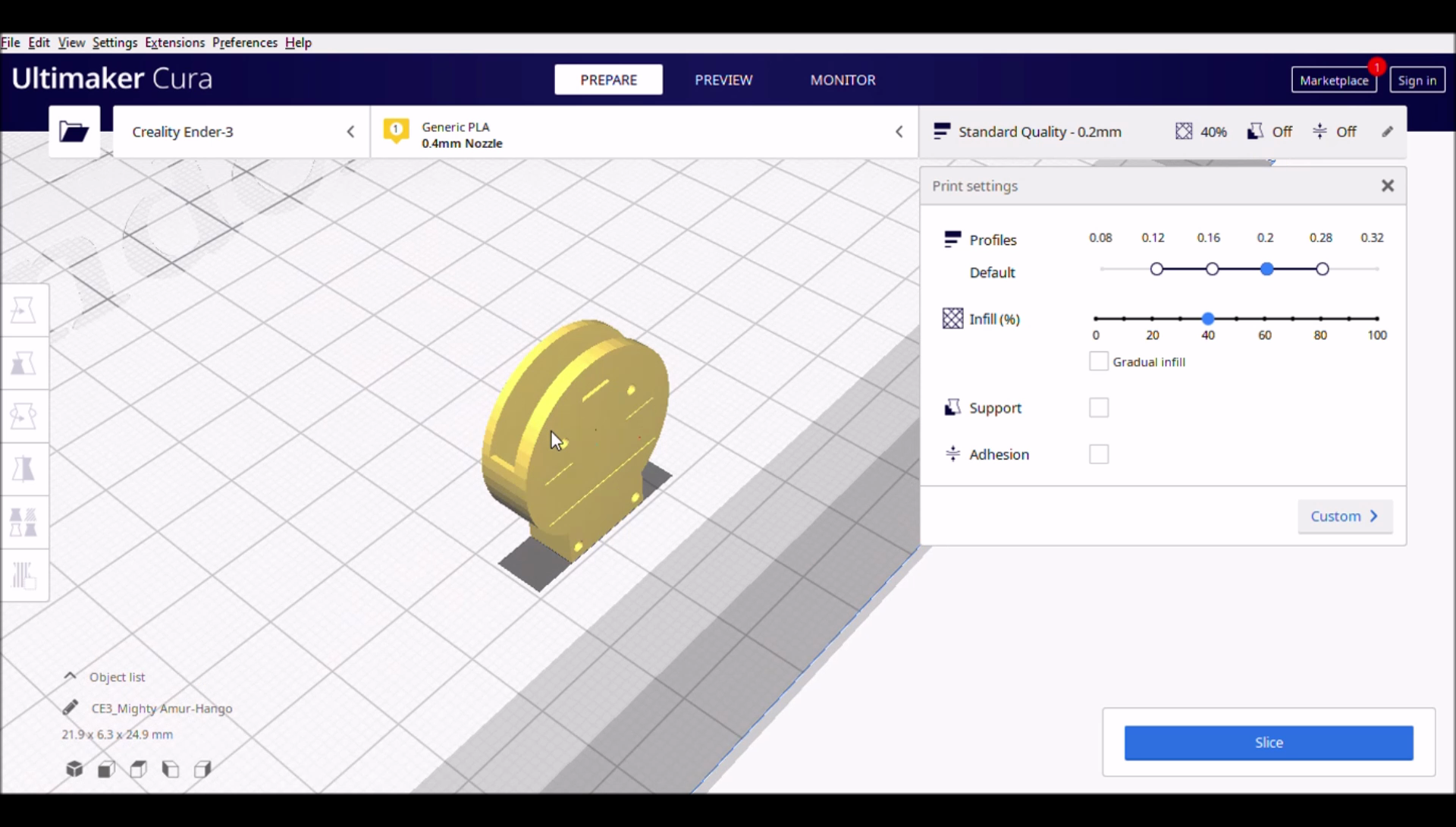The height and width of the screenshot is (827, 1456).
Task: Open the Rotate tool
Action: pyautogui.click(x=25, y=416)
